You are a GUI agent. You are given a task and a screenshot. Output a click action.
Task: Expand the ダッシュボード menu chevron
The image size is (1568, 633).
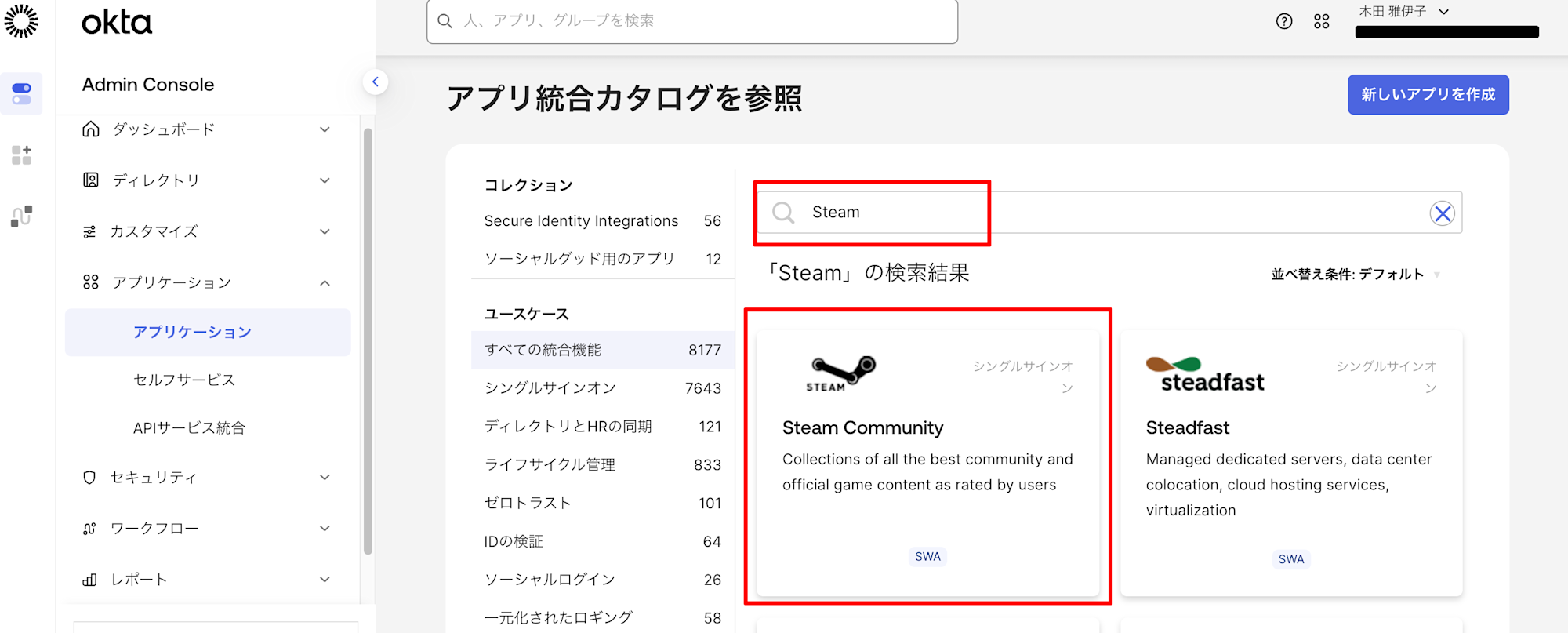(325, 129)
